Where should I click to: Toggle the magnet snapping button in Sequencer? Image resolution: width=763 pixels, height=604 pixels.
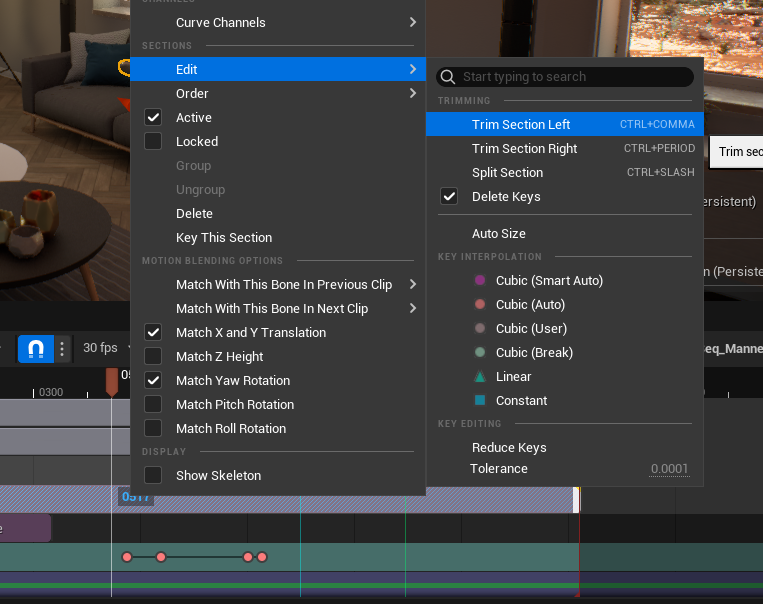coord(36,348)
